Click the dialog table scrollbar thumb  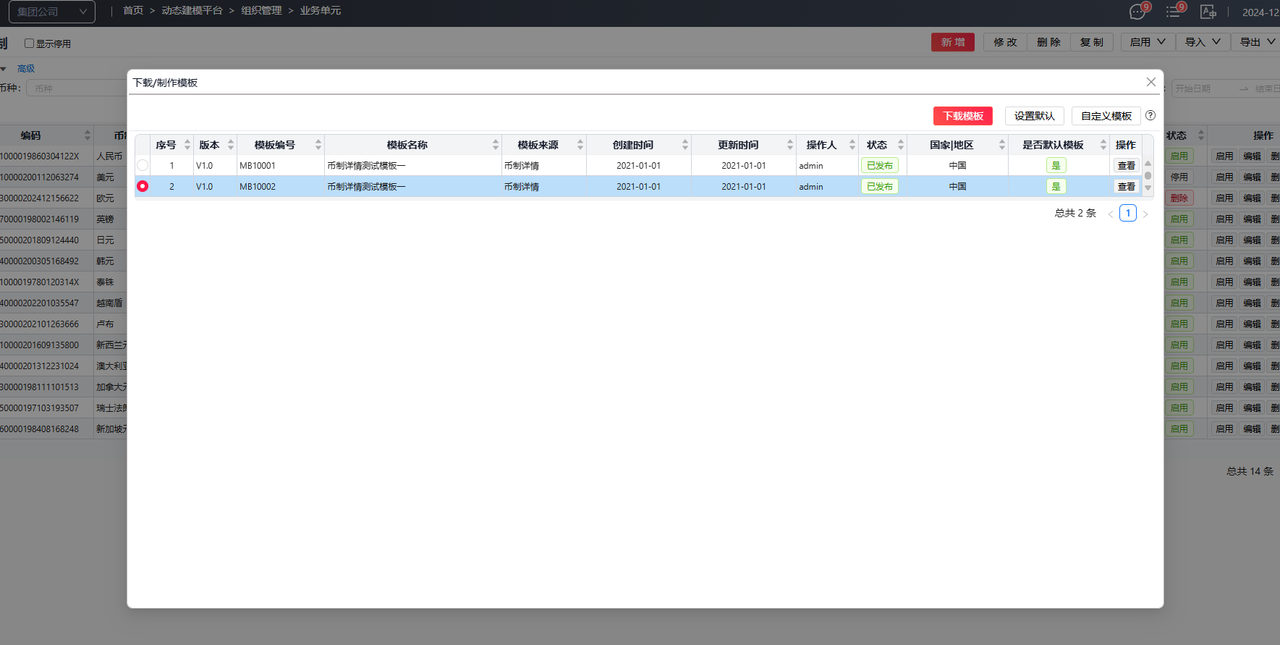pyautogui.click(x=1148, y=175)
